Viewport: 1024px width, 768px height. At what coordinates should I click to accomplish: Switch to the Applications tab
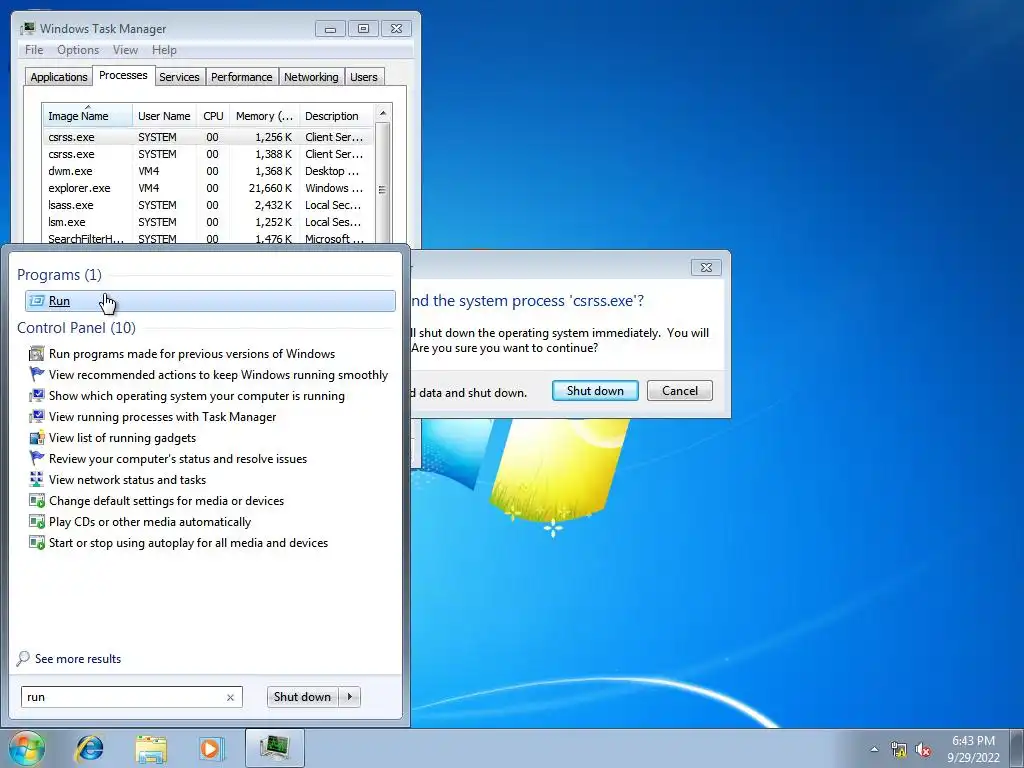pos(59,77)
